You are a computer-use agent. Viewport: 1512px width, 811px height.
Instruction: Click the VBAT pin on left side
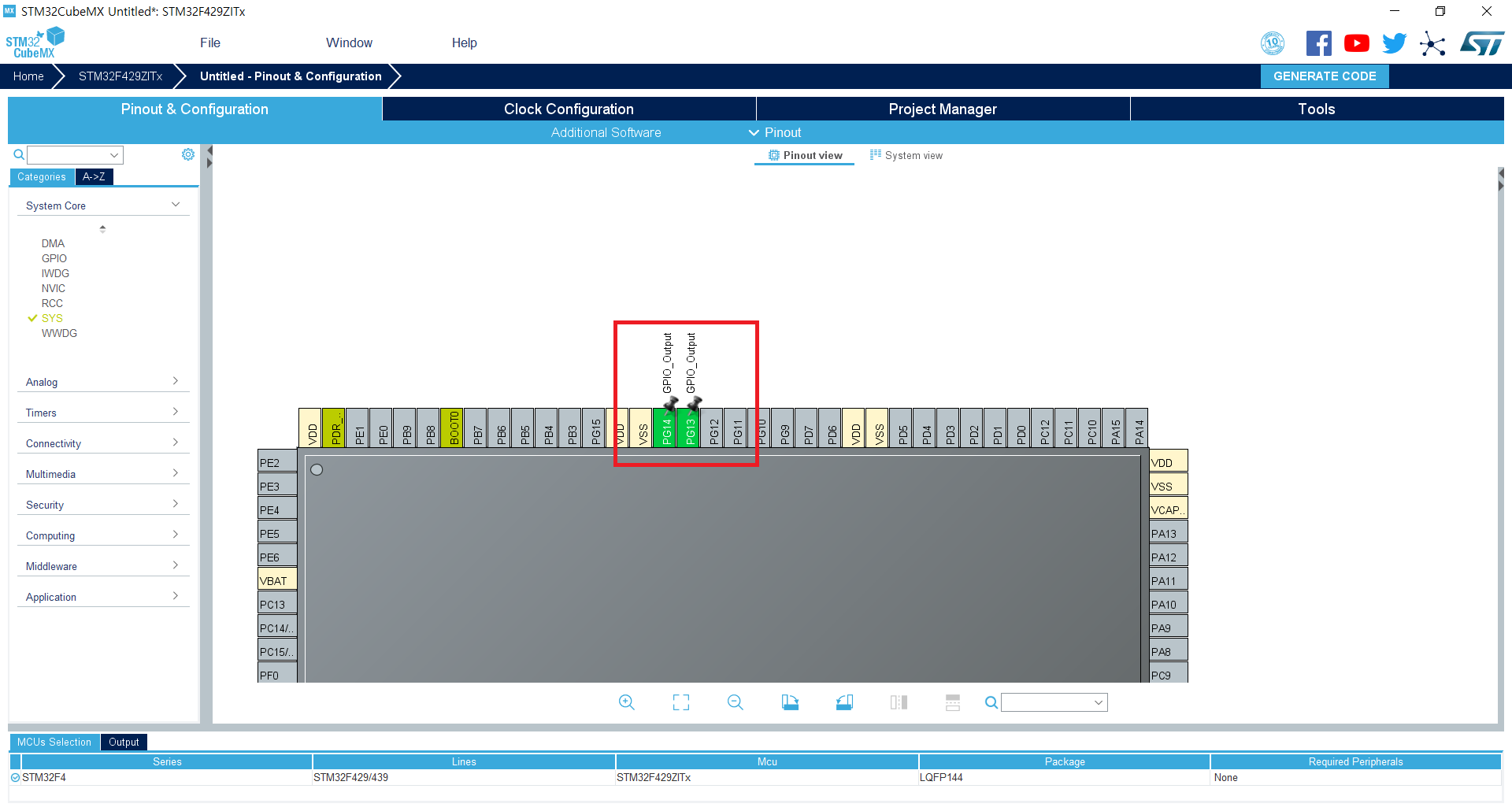277,580
